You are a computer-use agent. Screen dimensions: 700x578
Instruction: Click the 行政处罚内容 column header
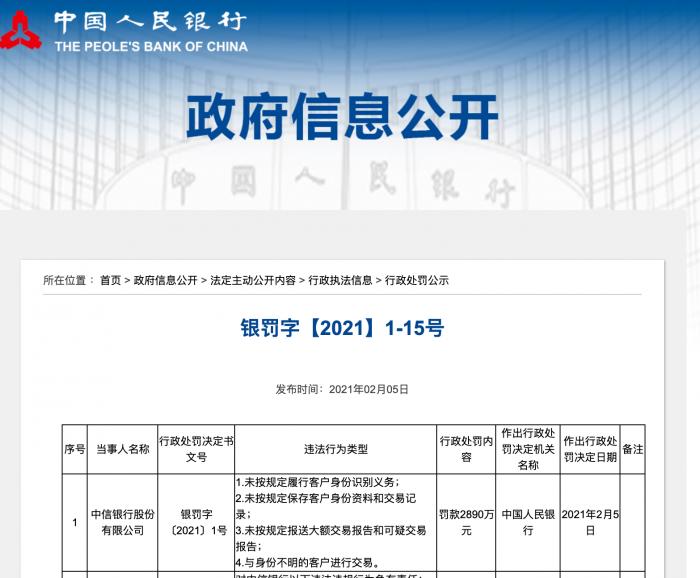click(x=466, y=449)
